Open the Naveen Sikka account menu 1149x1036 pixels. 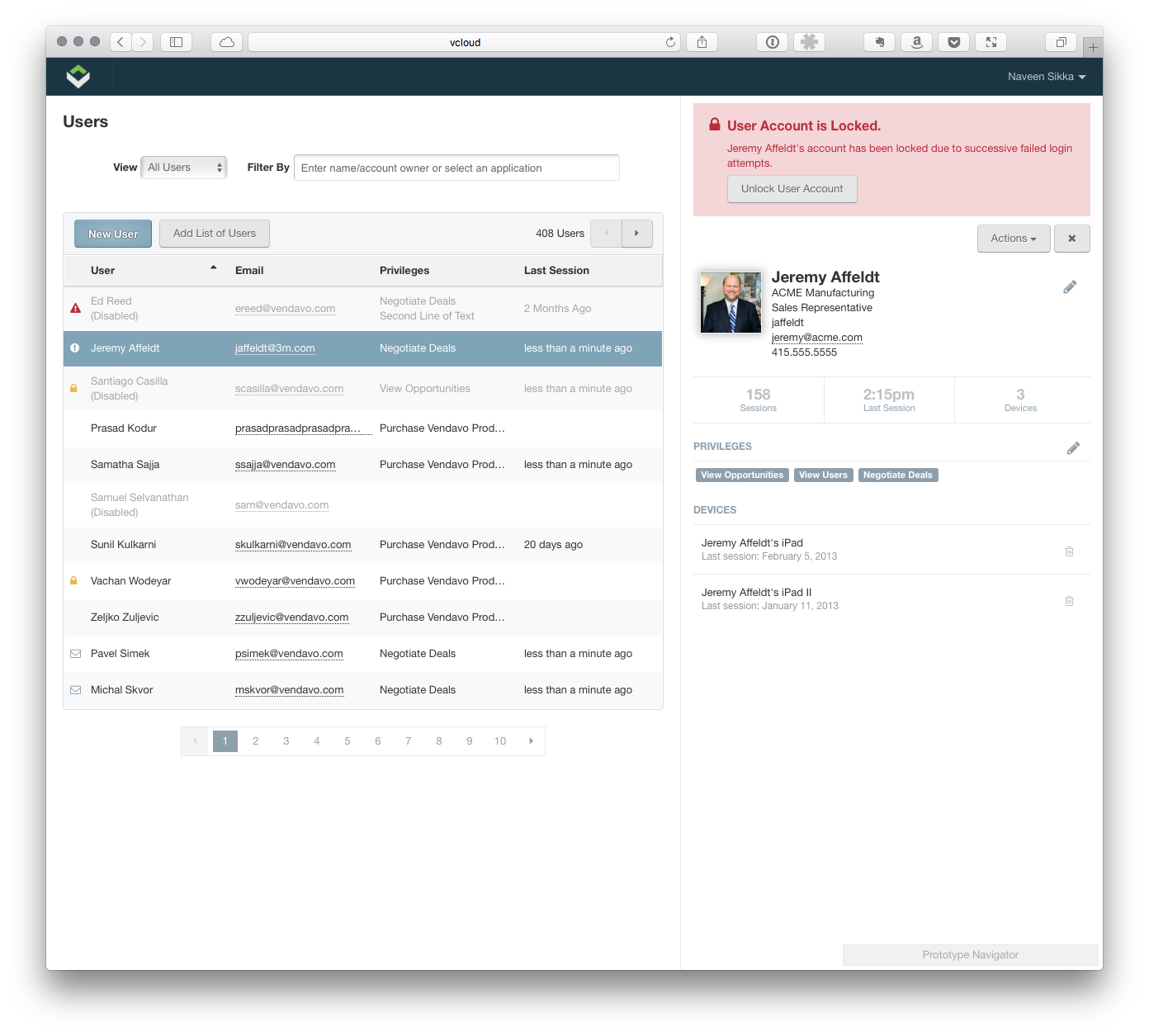[x=1046, y=77]
